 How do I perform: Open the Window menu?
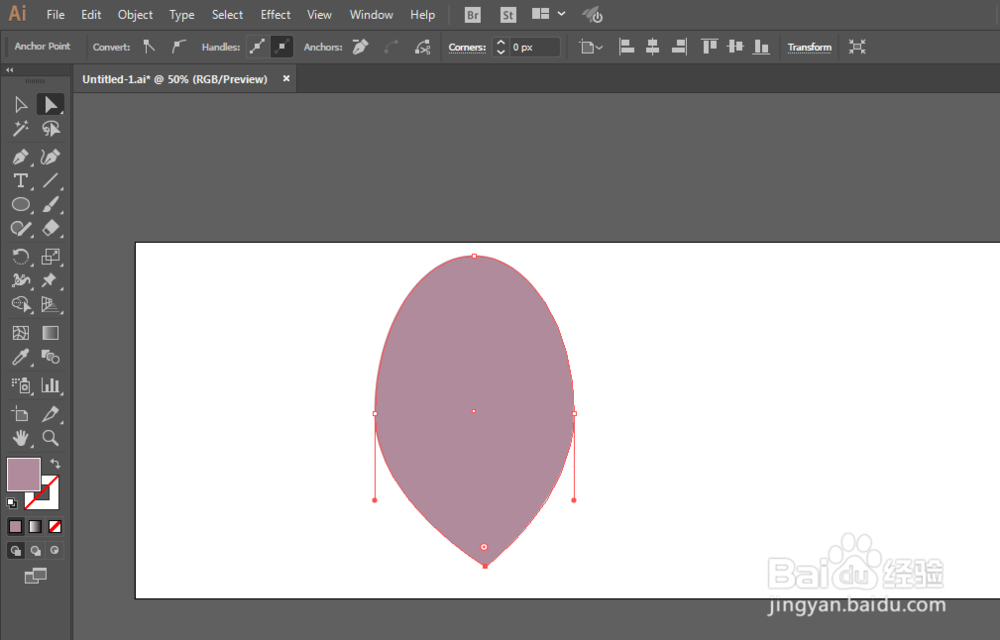coord(371,15)
